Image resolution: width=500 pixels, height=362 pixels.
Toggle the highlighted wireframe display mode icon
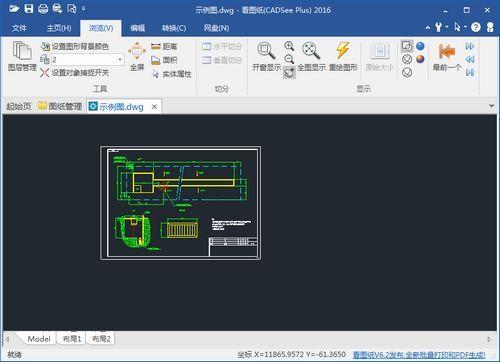point(407,46)
